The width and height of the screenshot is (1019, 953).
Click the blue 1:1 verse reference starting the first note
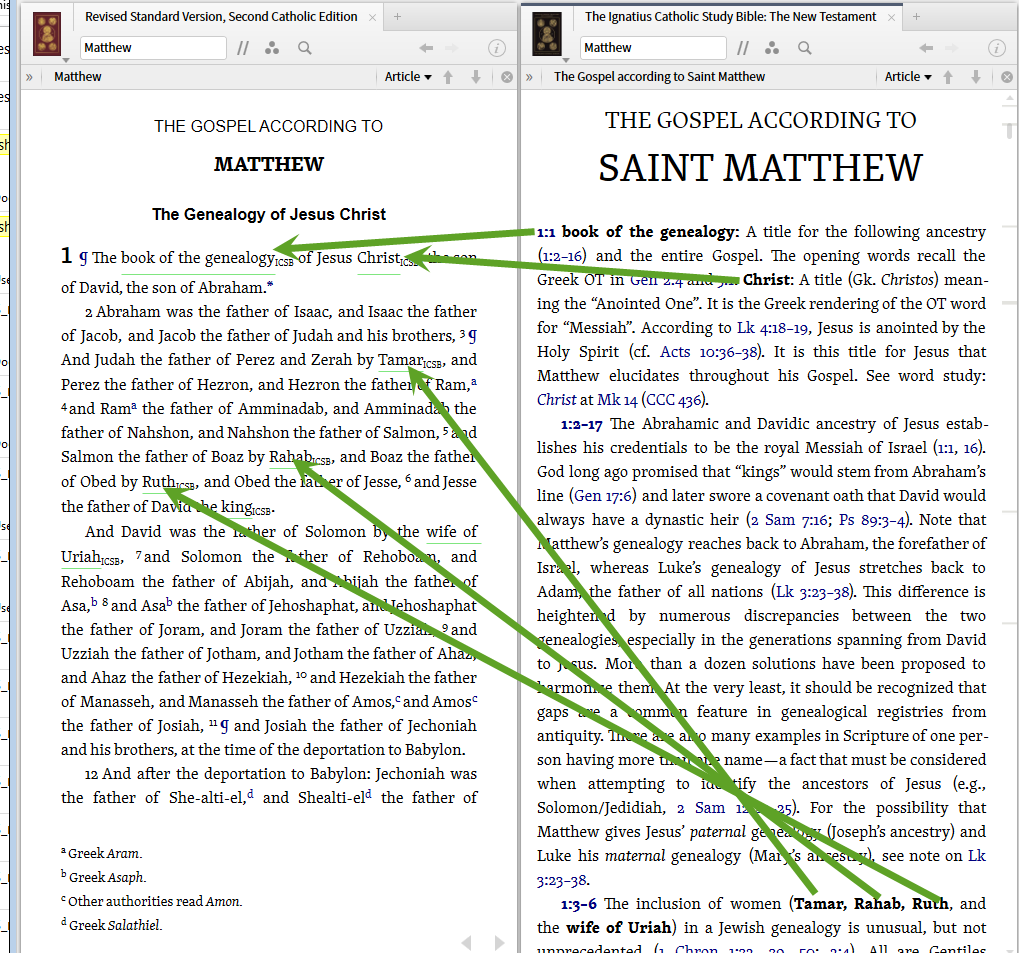[546, 232]
